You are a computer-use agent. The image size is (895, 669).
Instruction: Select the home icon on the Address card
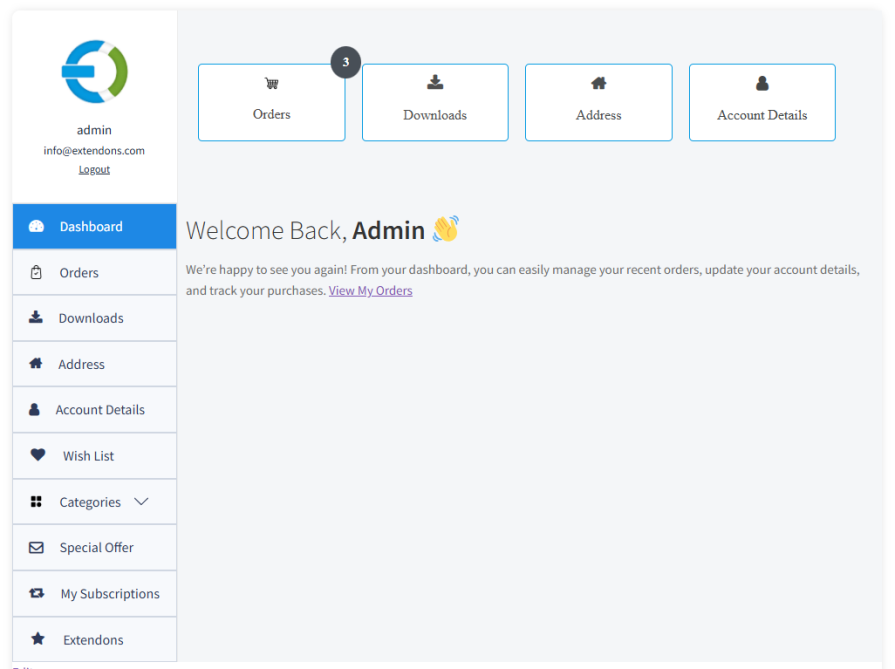(x=598, y=84)
